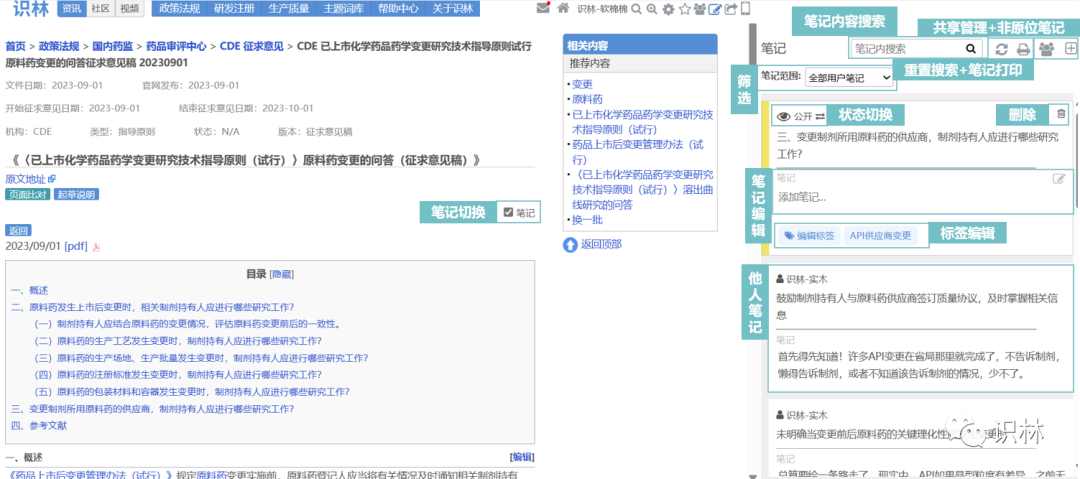The height and width of the screenshot is (479, 1080).
Task: Click the external link icon after 原文地址
Action: [52, 179]
